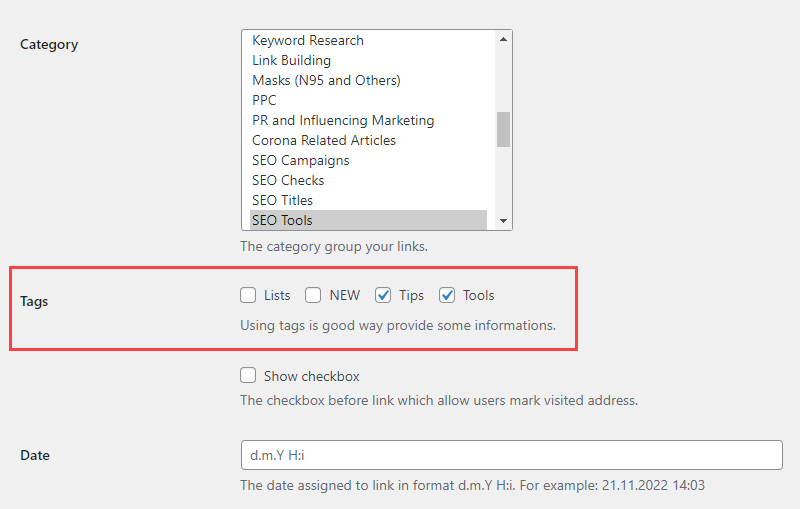Enable the NEW tag checkbox

tap(313, 295)
